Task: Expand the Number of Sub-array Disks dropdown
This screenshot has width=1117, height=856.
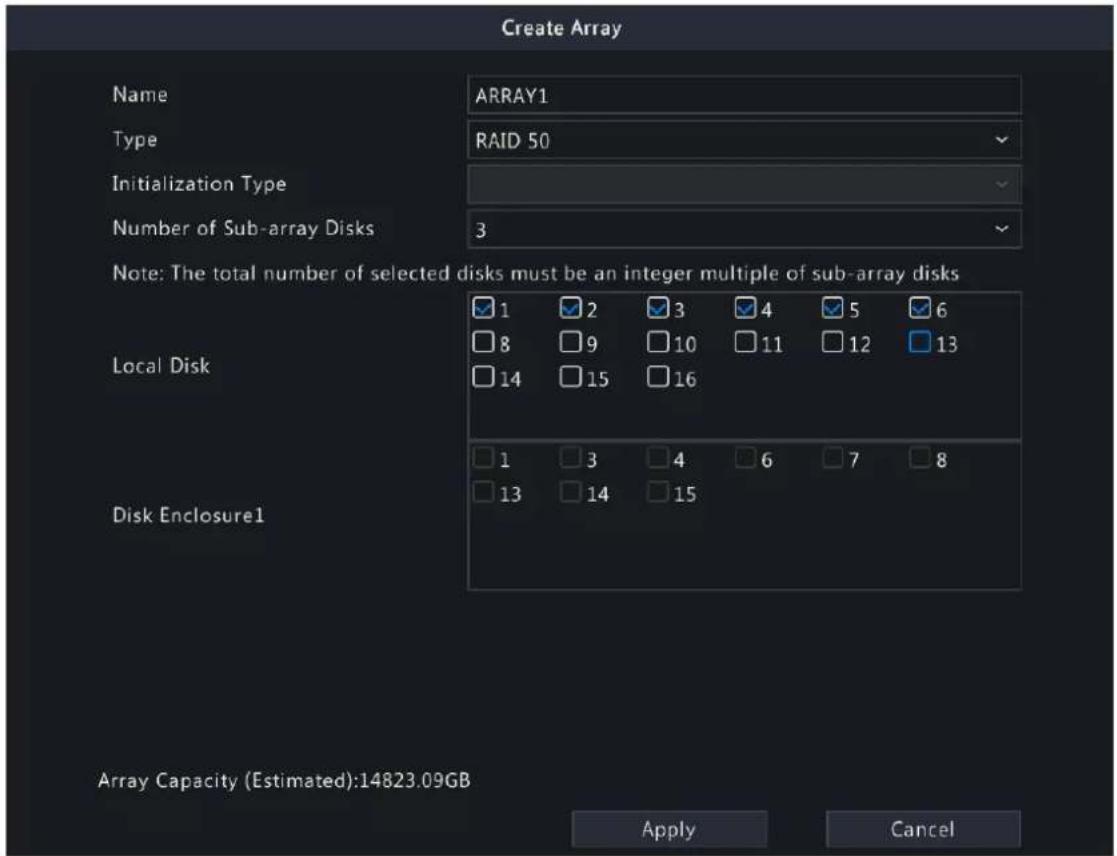Action: tap(744, 229)
